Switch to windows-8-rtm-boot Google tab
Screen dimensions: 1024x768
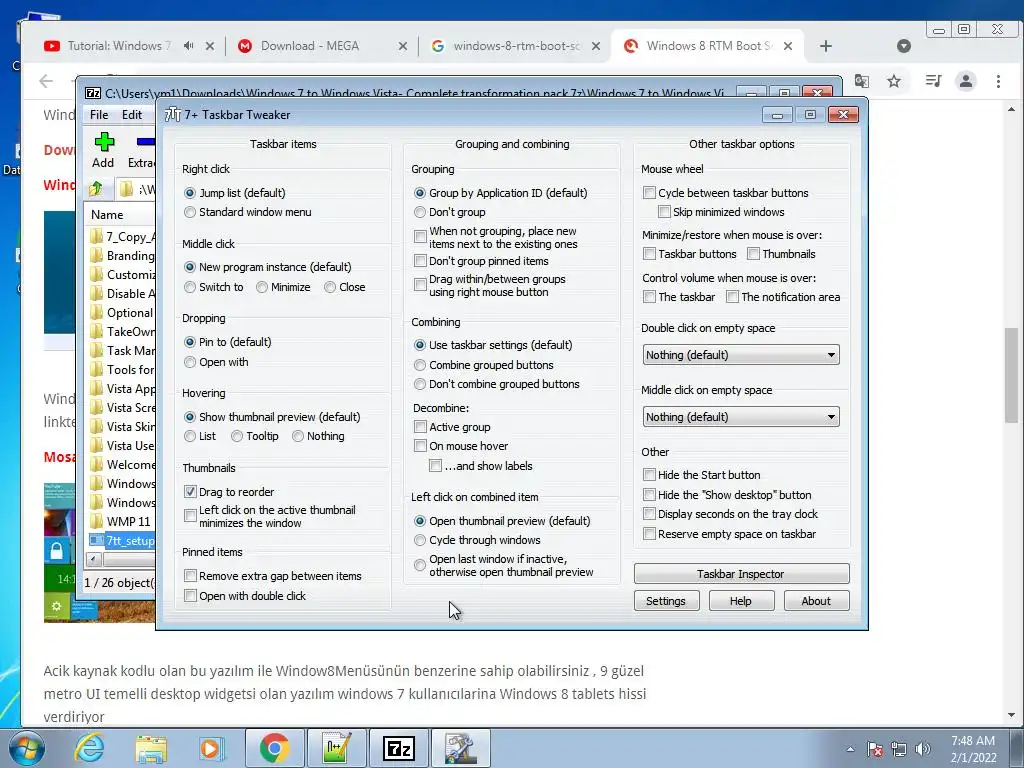click(506, 46)
